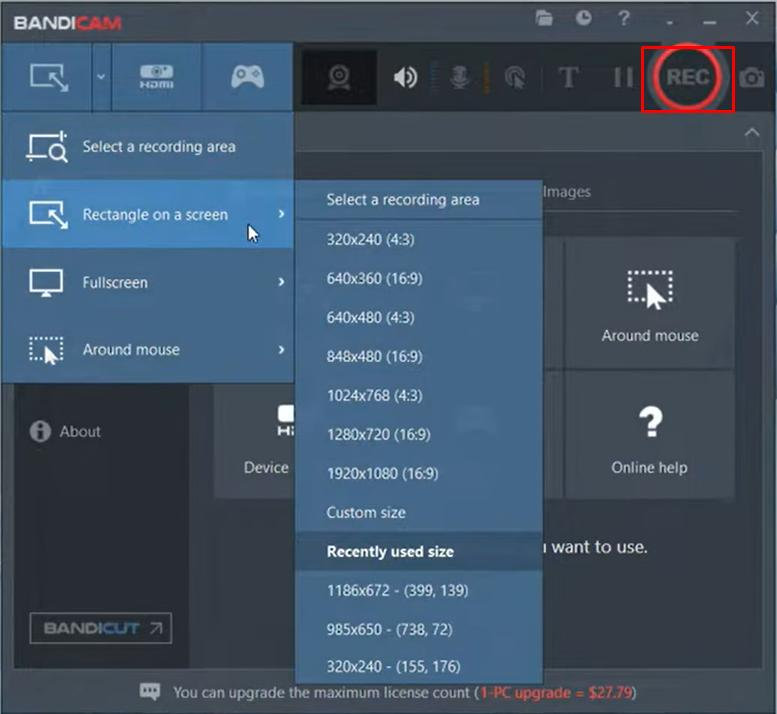Screen dimensions: 777x714
Task: Switch to the Images tab
Action: (x=567, y=192)
